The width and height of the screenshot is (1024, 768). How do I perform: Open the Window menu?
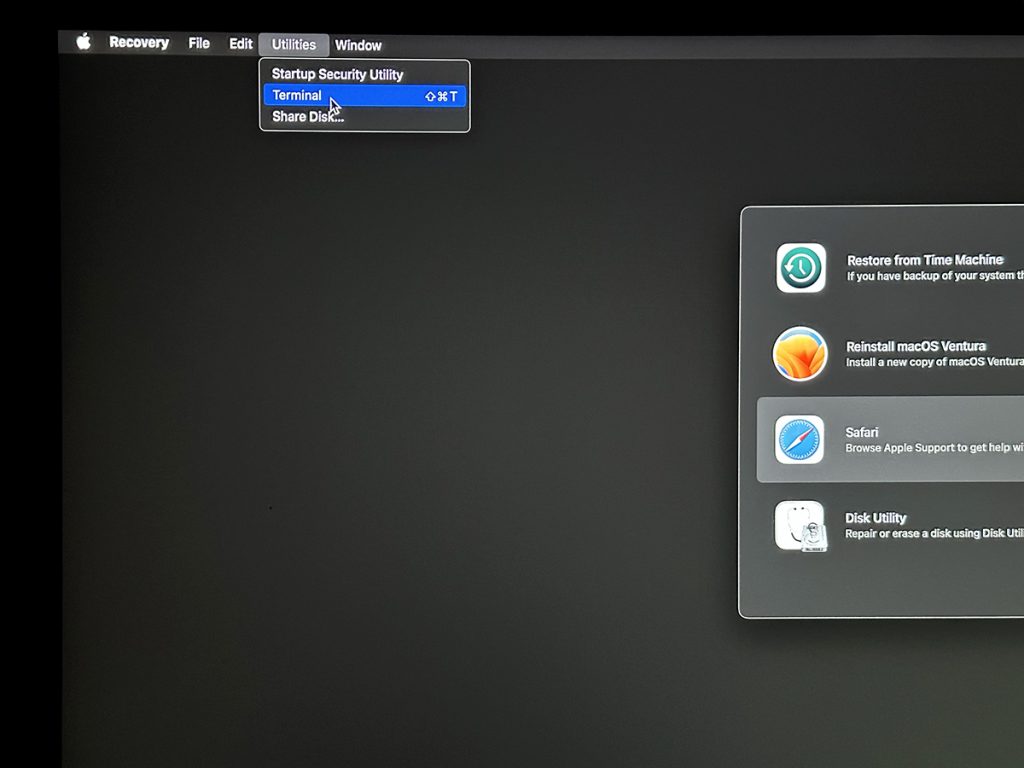click(358, 45)
